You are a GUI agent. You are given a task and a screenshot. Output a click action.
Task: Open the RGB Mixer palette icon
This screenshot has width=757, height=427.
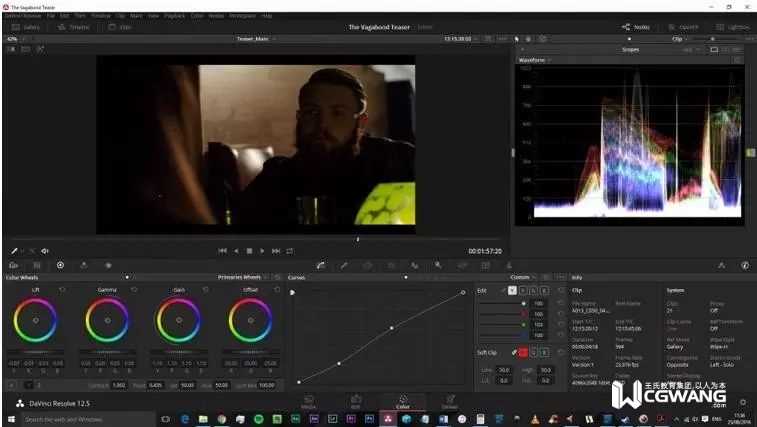[x=84, y=265]
